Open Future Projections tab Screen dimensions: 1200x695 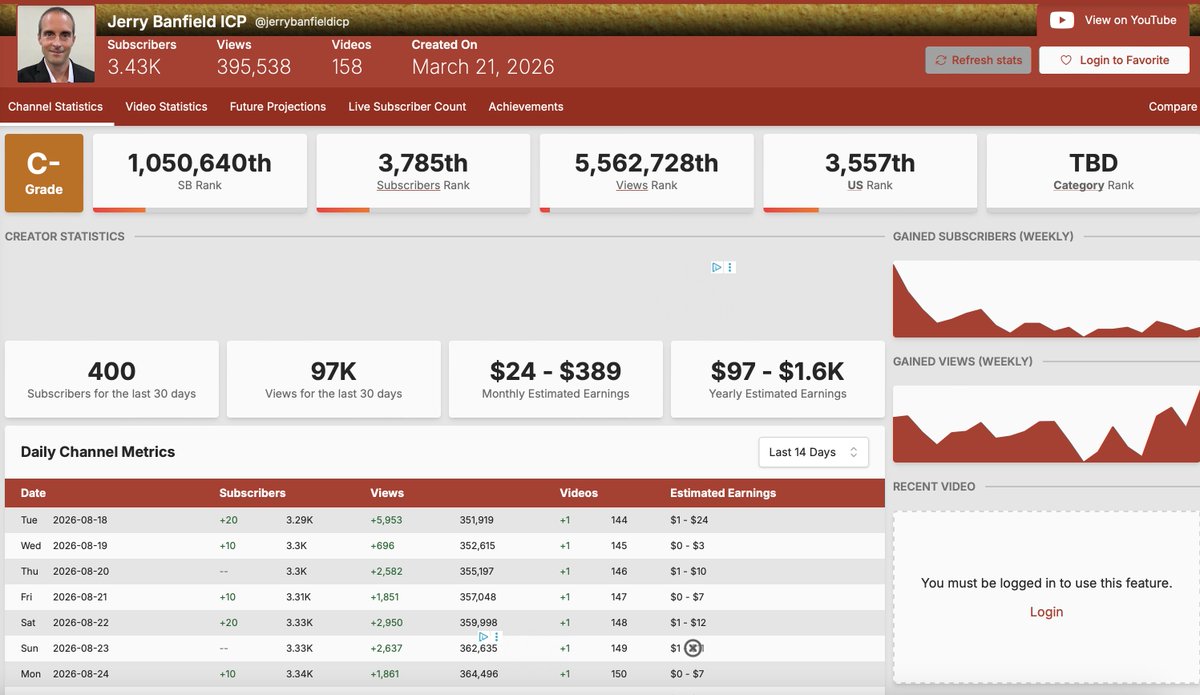(278, 106)
